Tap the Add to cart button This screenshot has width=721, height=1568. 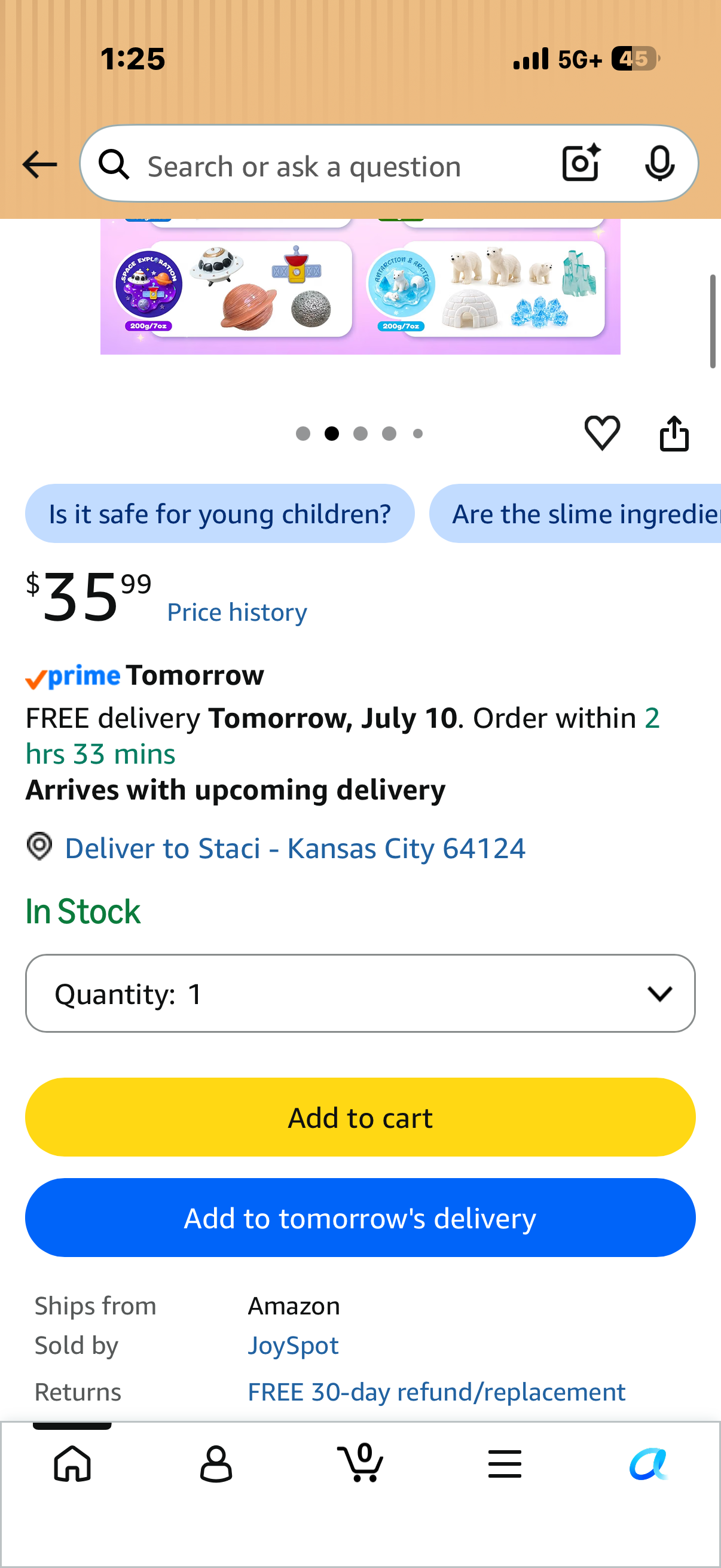360,1116
